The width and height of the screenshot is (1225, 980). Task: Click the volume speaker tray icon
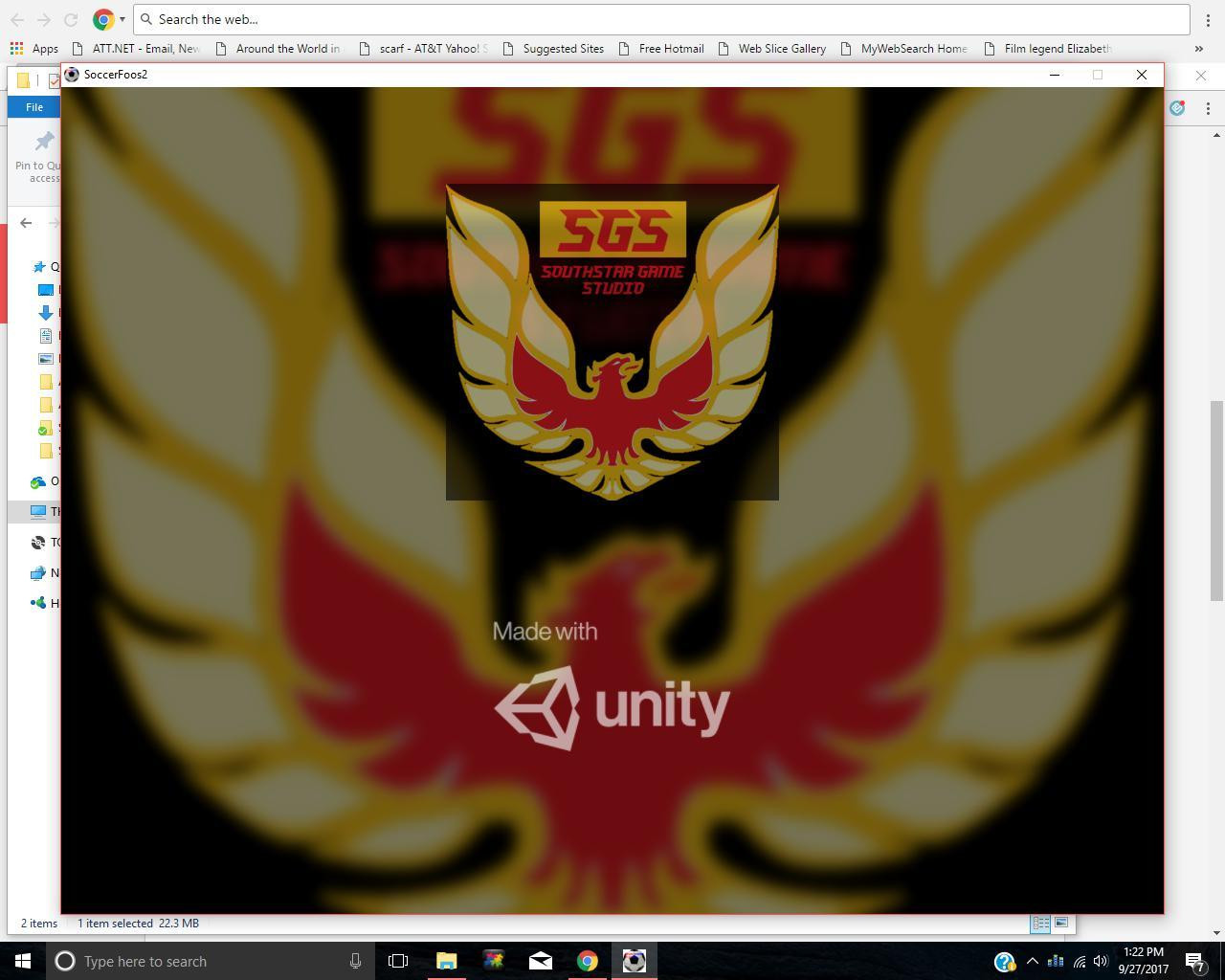[x=1101, y=961]
